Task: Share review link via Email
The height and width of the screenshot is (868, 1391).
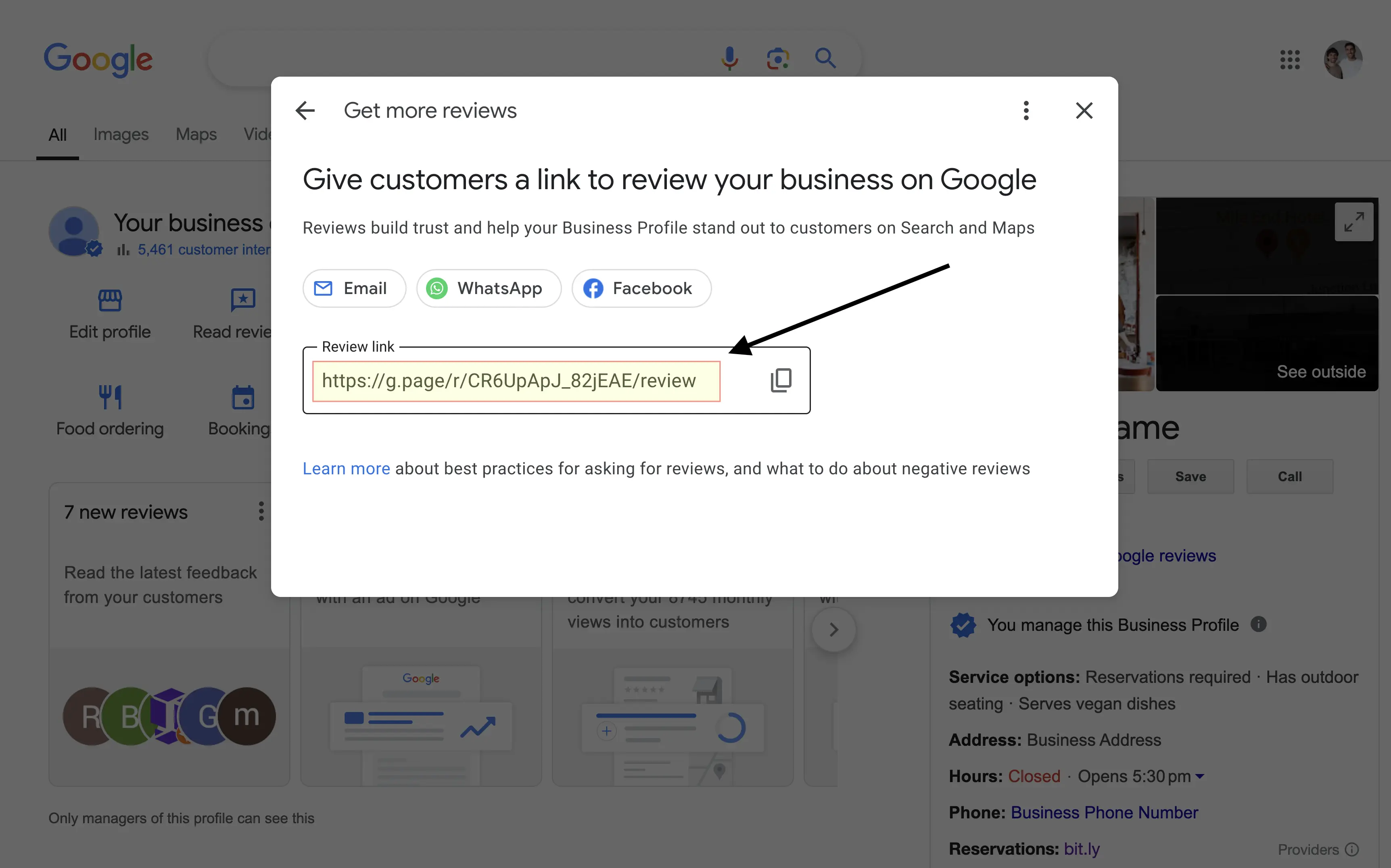Action: (x=354, y=288)
